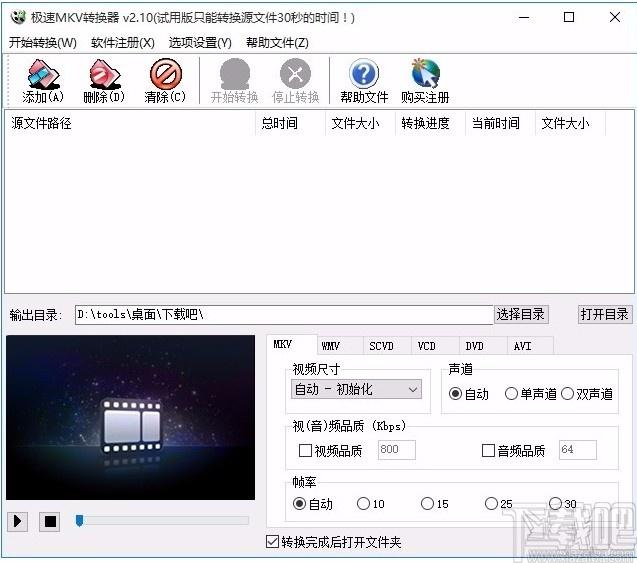The height and width of the screenshot is (563, 637).
Task: Select 自动 frame rate radio
Action: (x=299, y=504)
